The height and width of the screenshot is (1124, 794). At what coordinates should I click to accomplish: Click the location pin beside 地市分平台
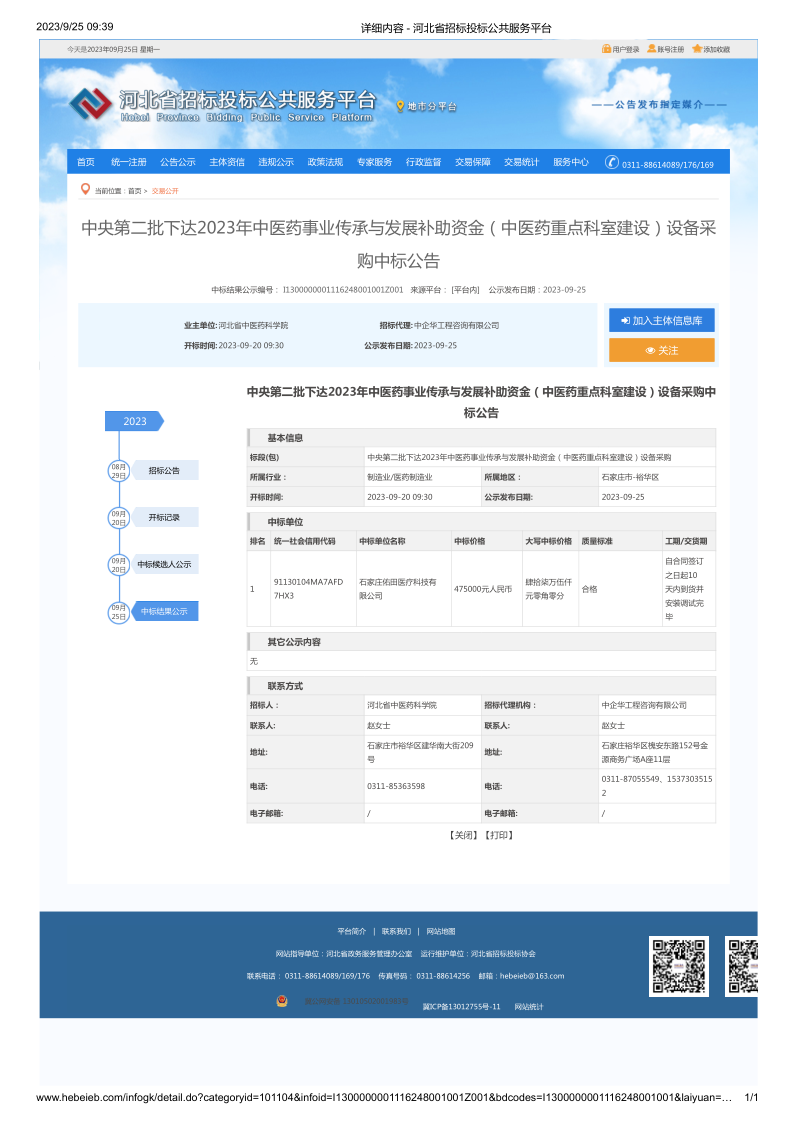tap(400, 106)
